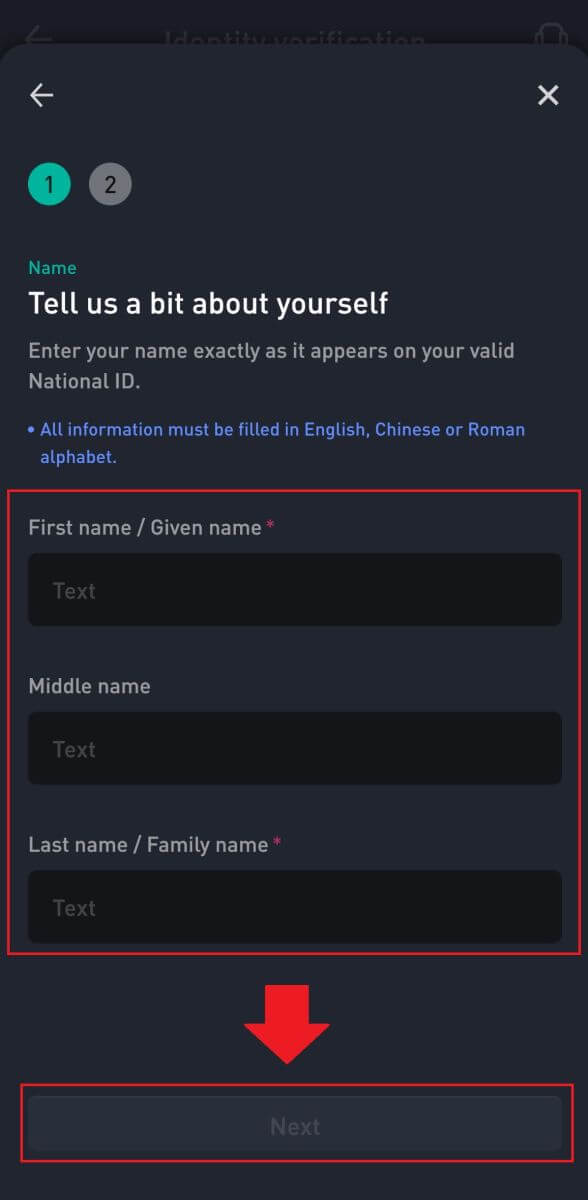This screenshot has height=1200, width=588.
Task: Select step 2 in the progress indicator
Action: pos(110,184)
